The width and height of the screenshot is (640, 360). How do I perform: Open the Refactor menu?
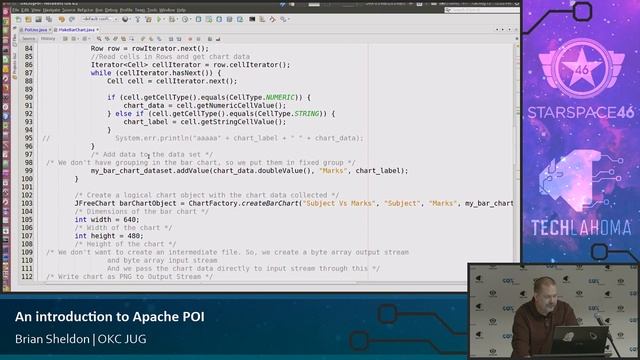pos(85,10)
